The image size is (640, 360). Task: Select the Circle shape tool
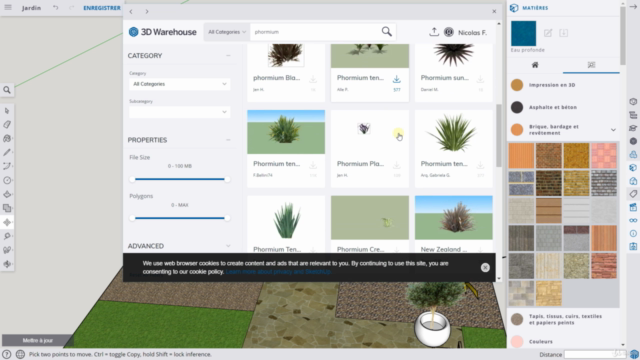tap(7, 180)
